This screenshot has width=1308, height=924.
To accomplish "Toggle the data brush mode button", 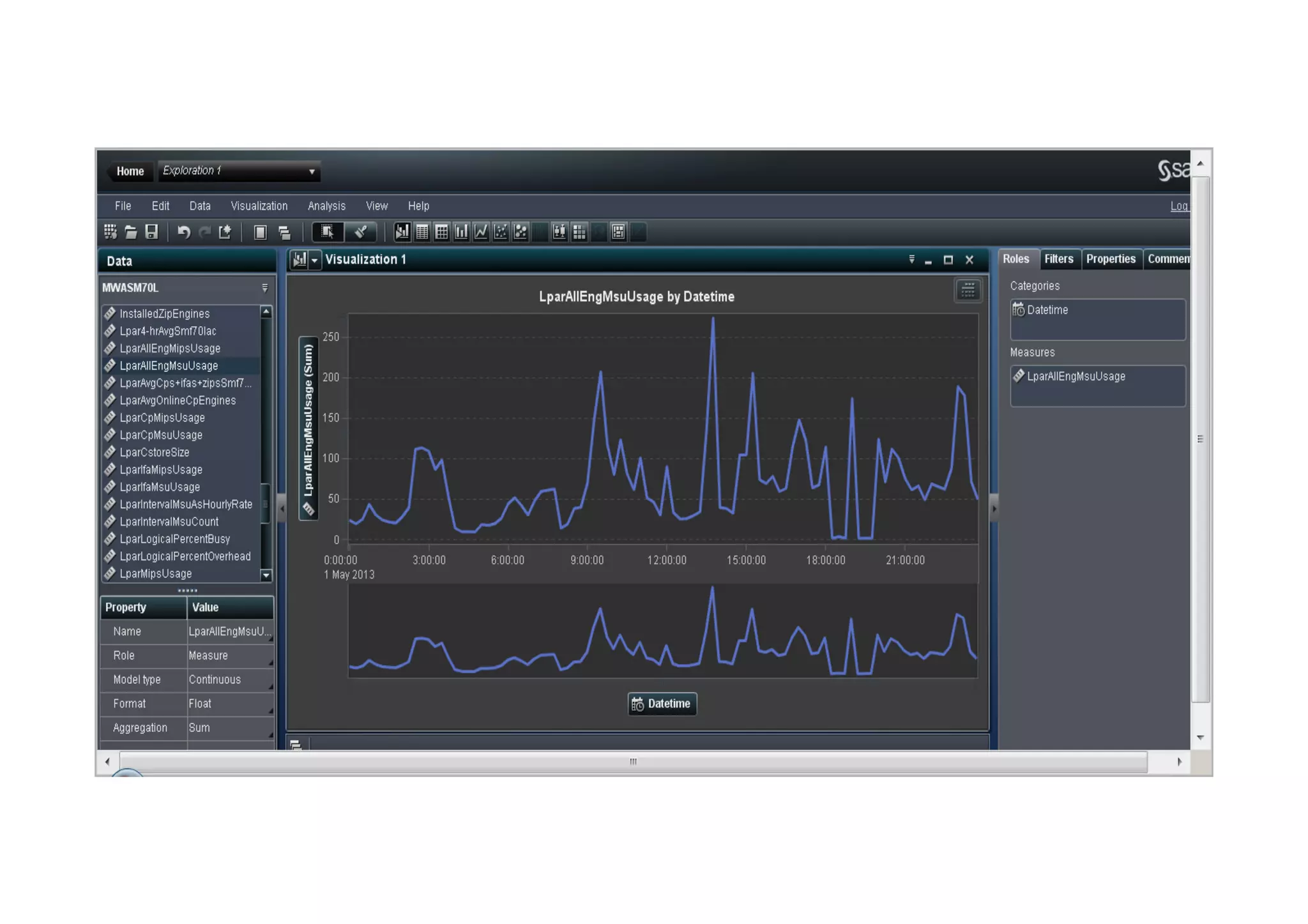I will pyautogui.click(x=361, y=232).
